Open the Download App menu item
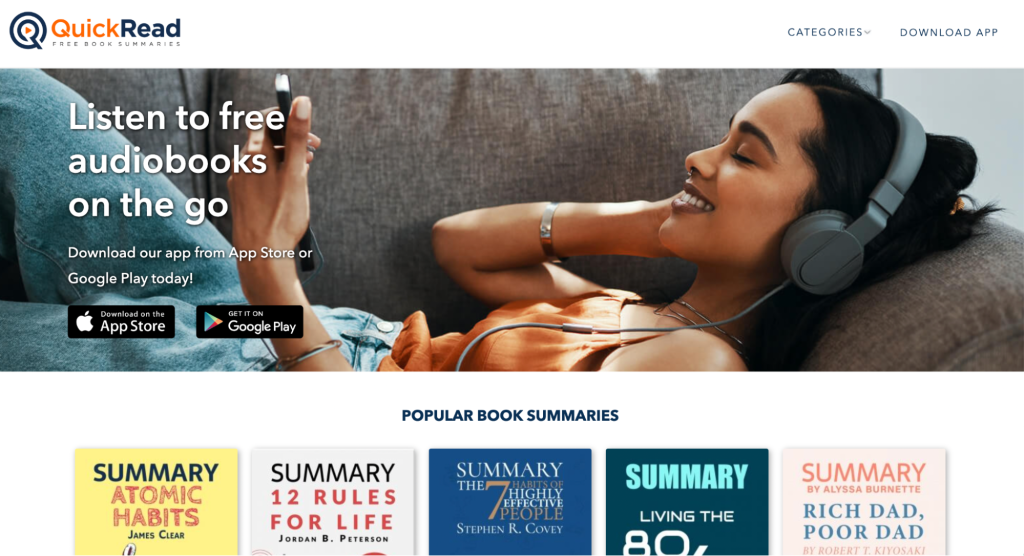The height and width of the screenshot is (556, 1024). point(949,33)
